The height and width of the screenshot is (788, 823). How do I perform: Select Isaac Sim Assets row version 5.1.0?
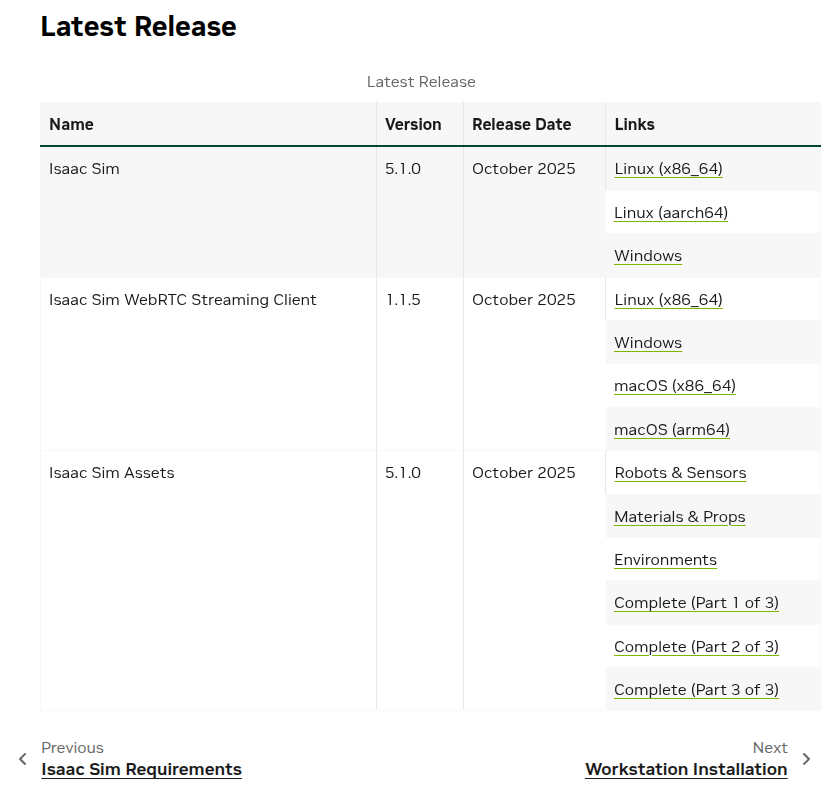pyautogui.click(x=419, y=581)
